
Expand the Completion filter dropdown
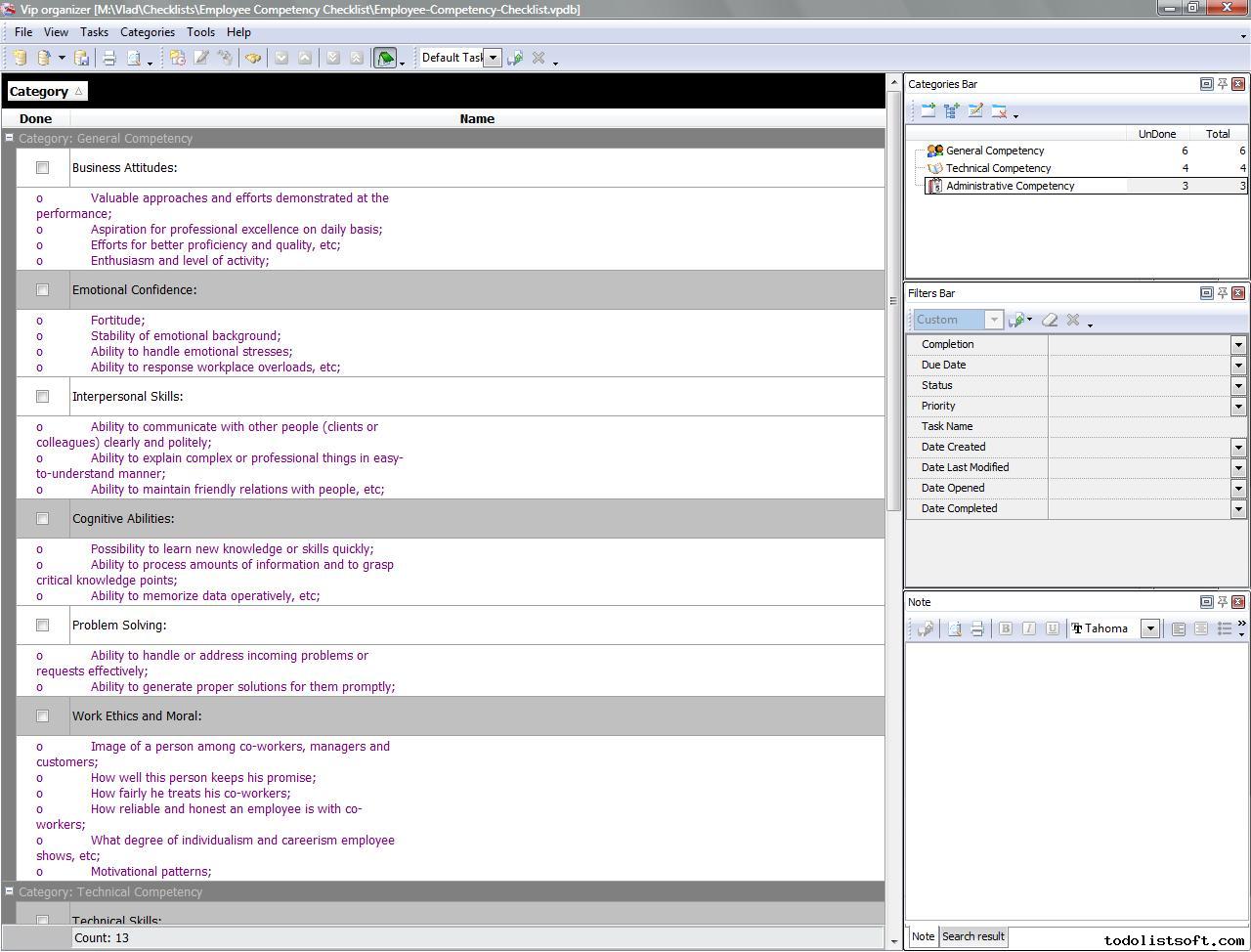click(1237, 344)
